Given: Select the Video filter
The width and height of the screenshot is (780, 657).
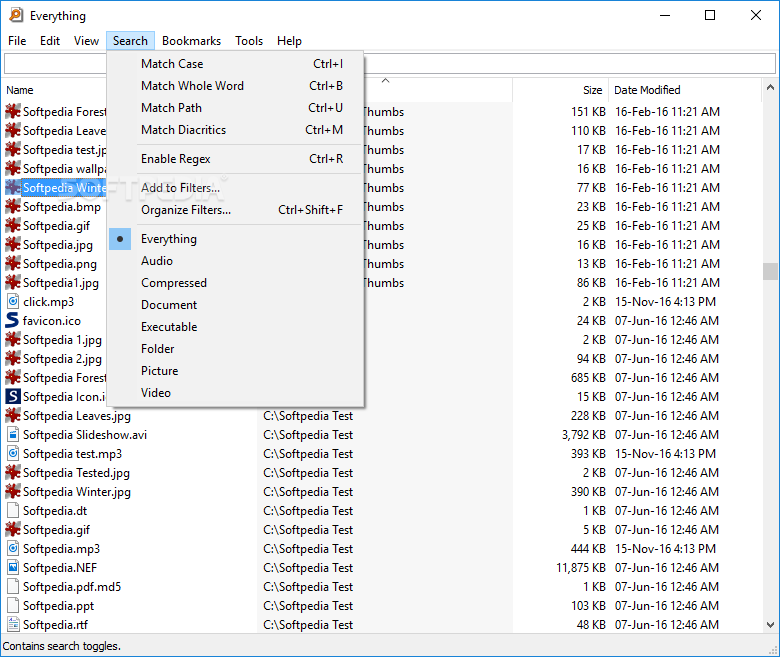Looking at the screenshot, I should [x=235, y=392].
